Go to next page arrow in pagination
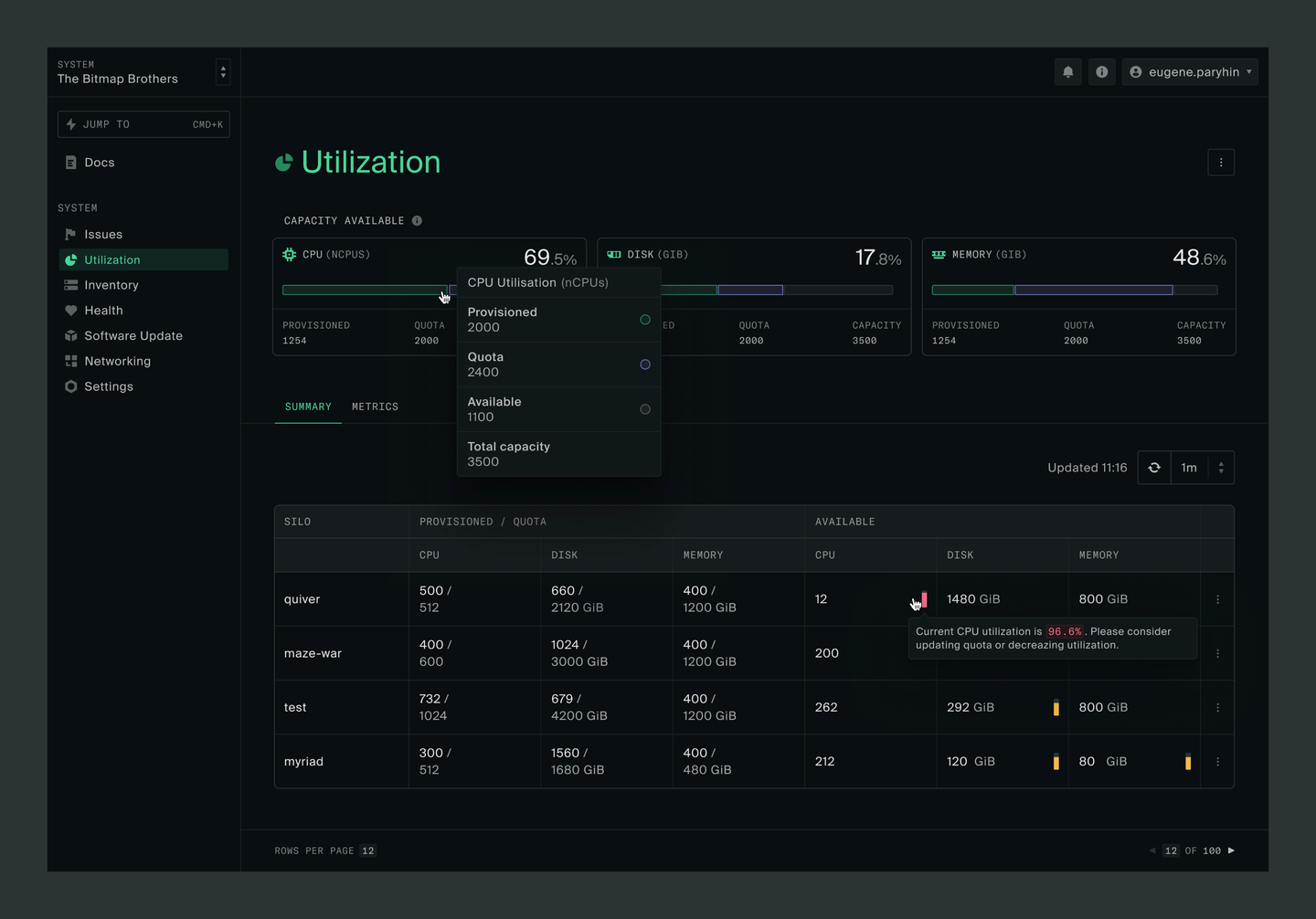The height and width of the screenshot is (919, 1316). [1231, 850]
